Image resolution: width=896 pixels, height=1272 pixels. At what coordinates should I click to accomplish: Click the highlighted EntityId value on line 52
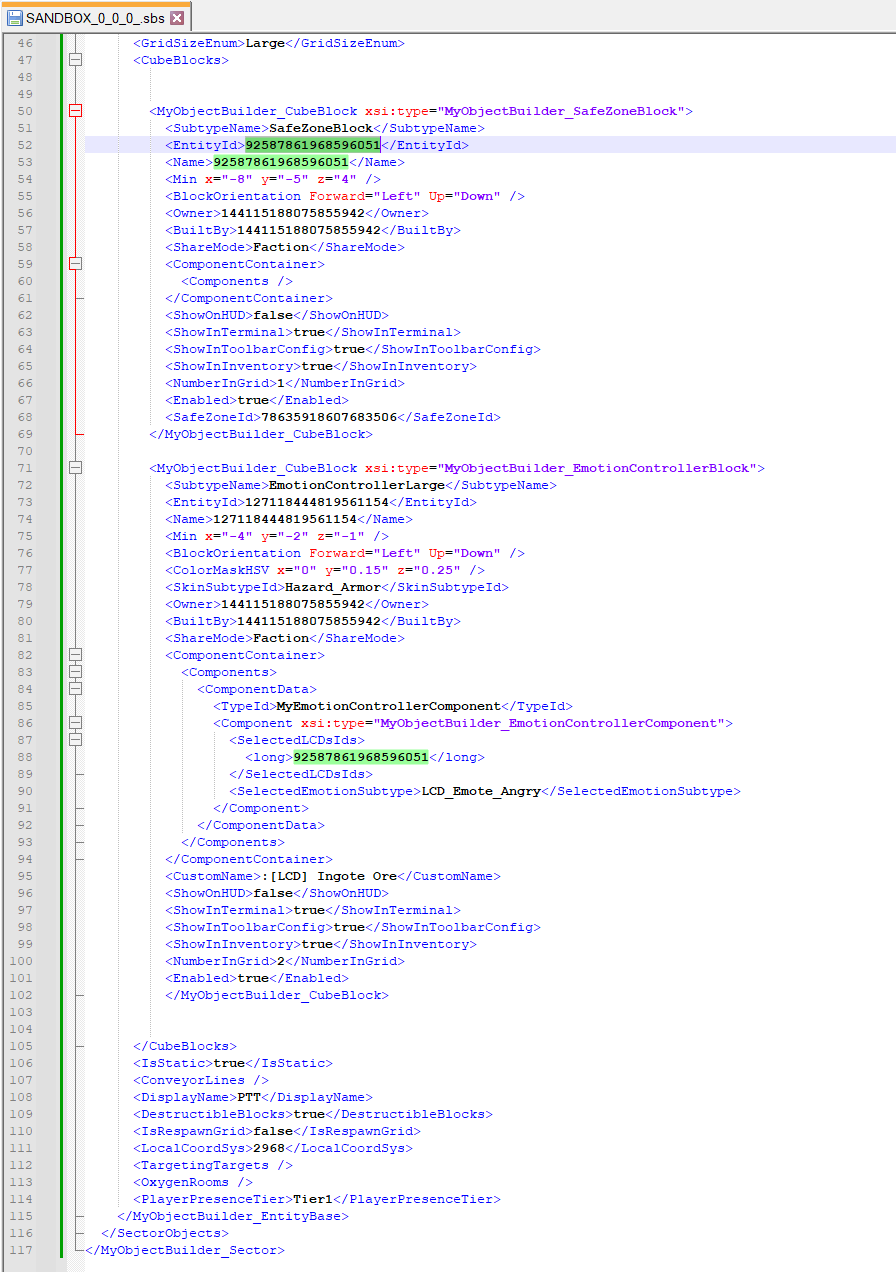313,145
